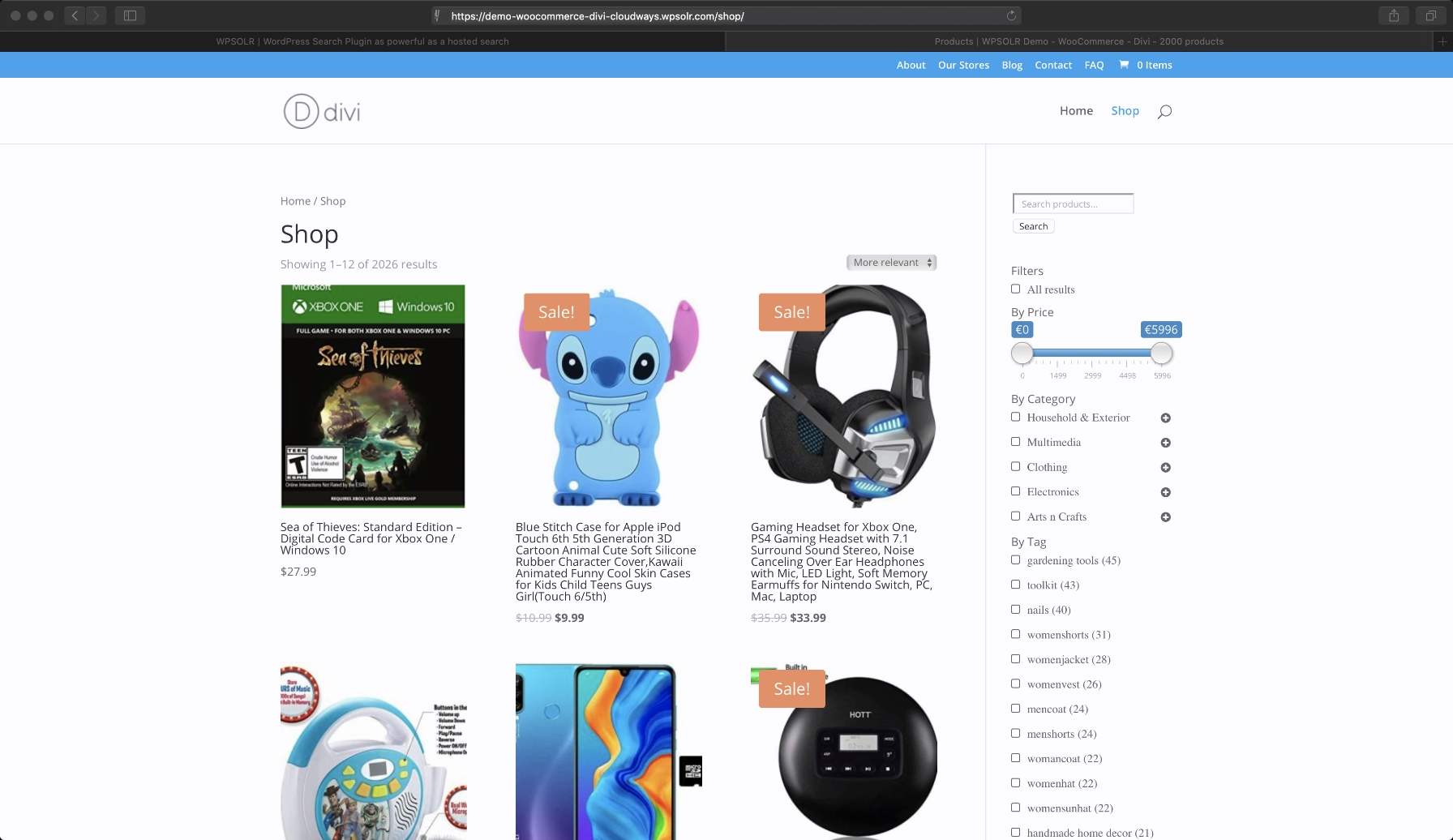Click the Home breadcrumb link
Image resolution: width=1453 pixels, height=840 pixels.
click(295, 201)
